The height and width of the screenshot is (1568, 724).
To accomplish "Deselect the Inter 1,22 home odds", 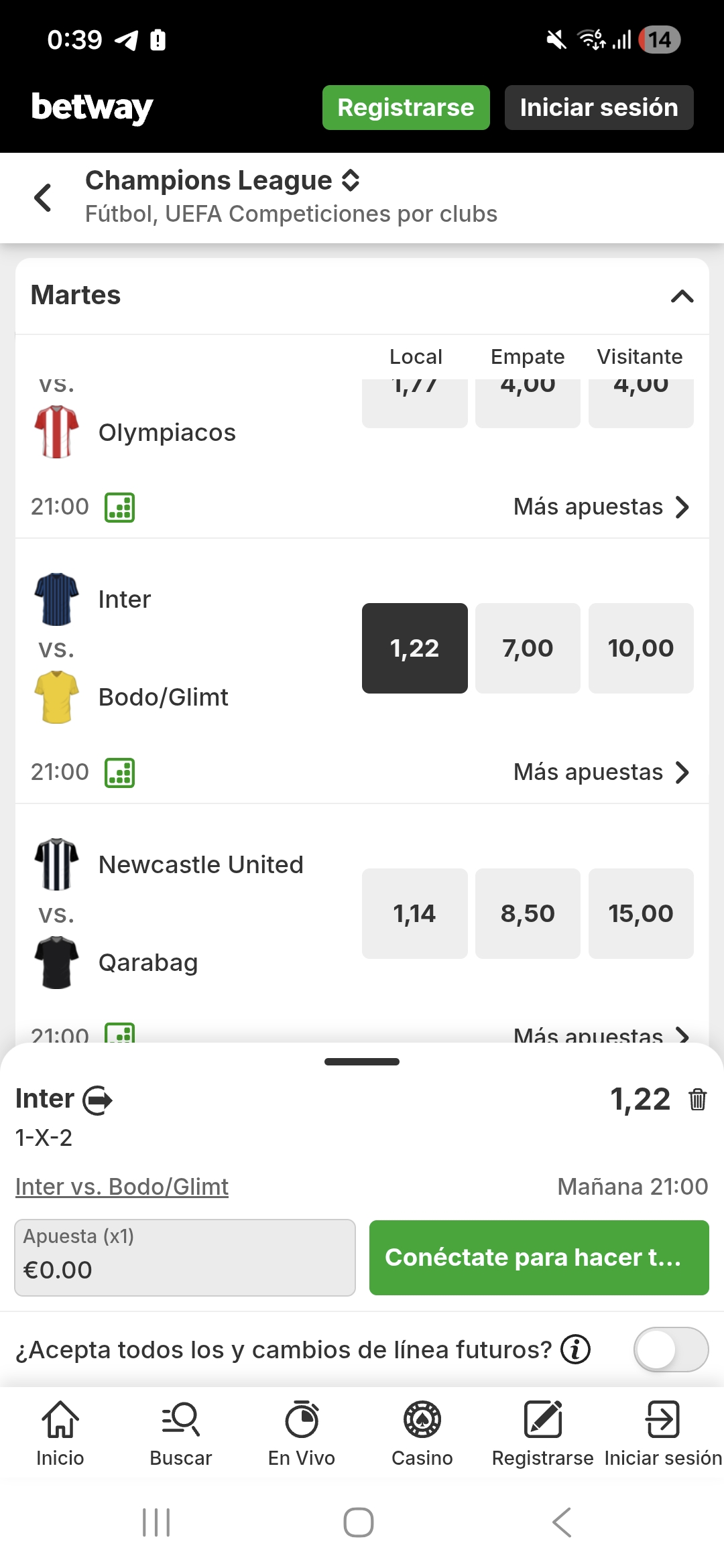I will [414, 648].
